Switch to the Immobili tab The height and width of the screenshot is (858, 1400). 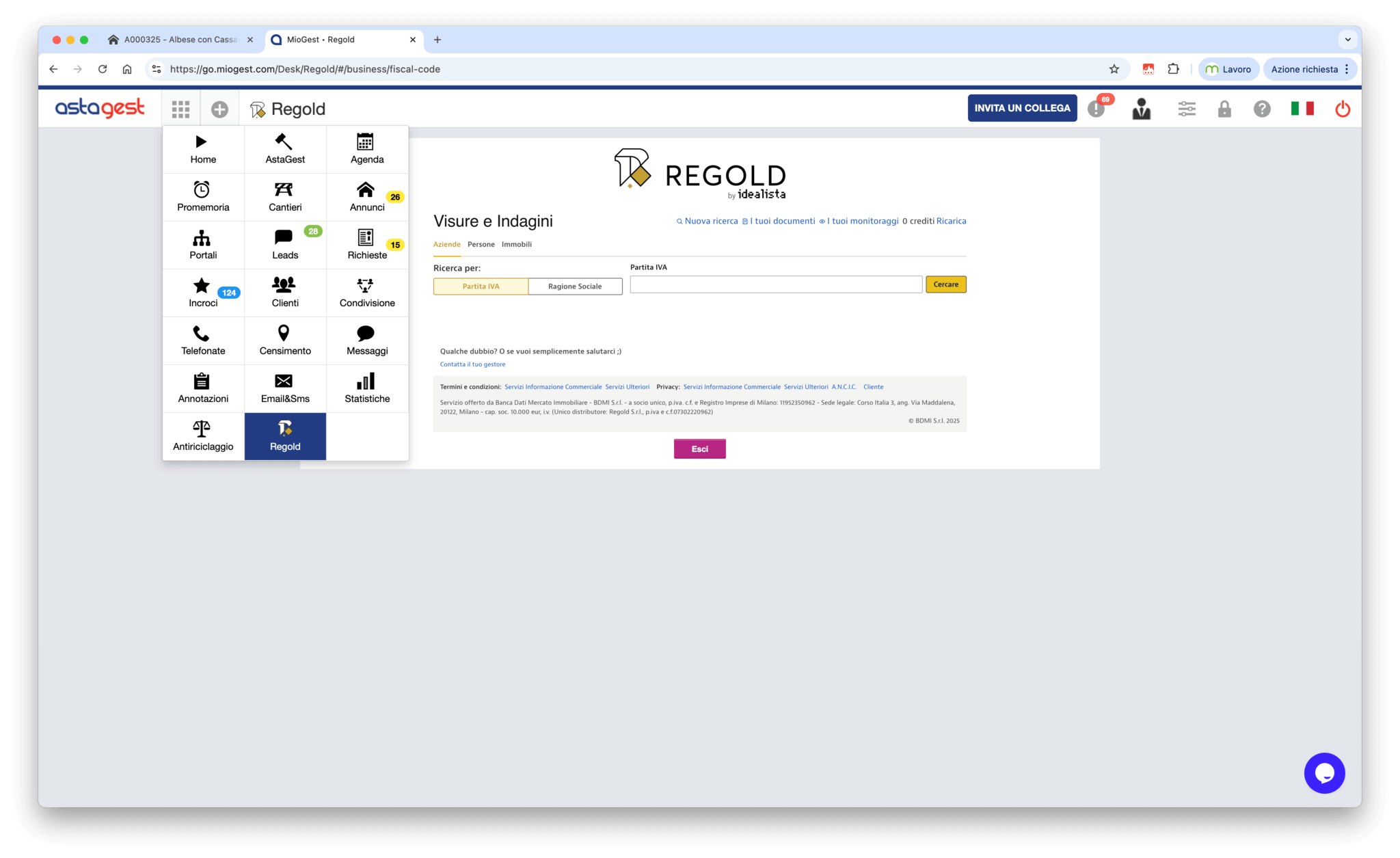pos(517,244)
